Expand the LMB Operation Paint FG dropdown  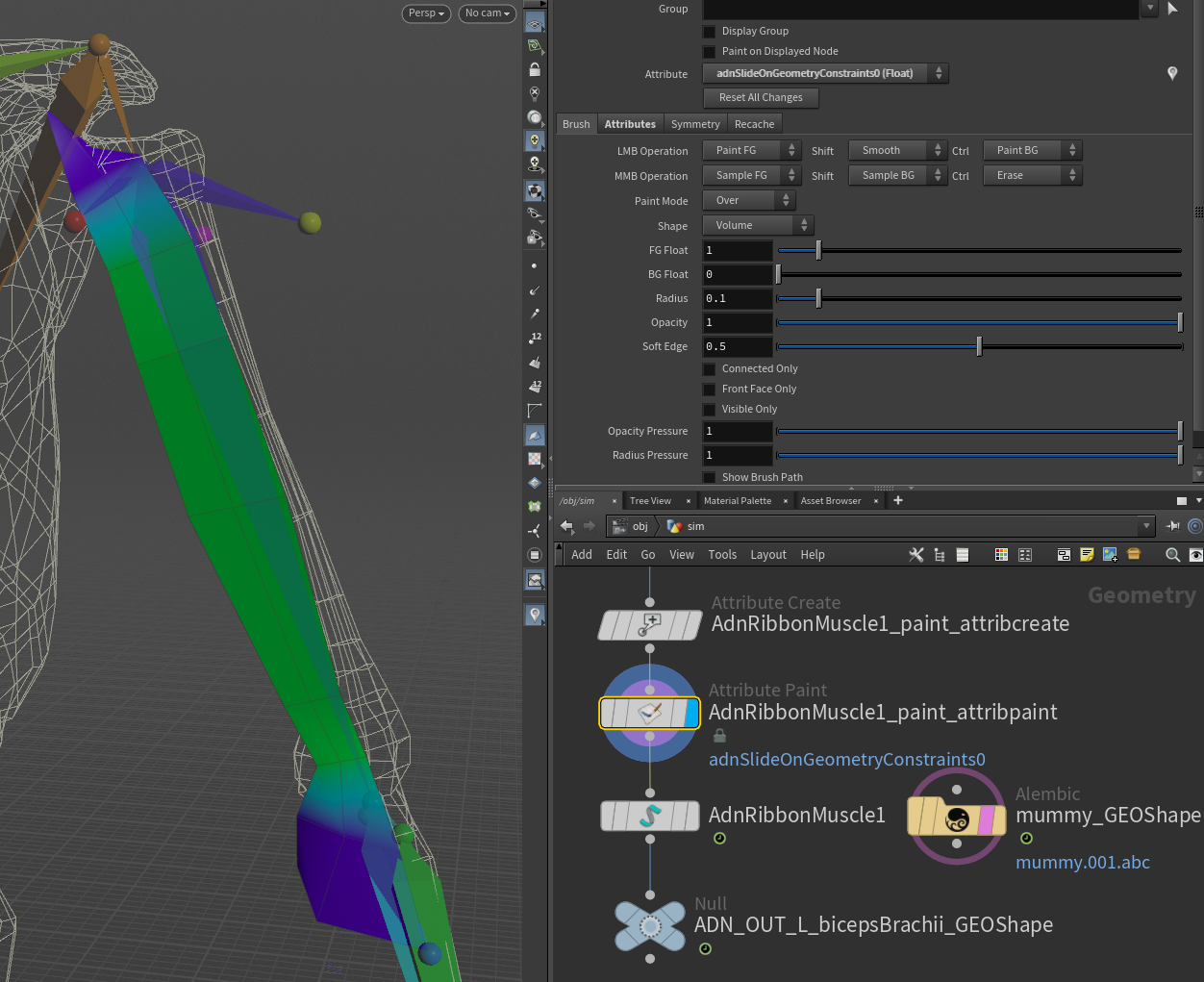(x=751, y=150)
